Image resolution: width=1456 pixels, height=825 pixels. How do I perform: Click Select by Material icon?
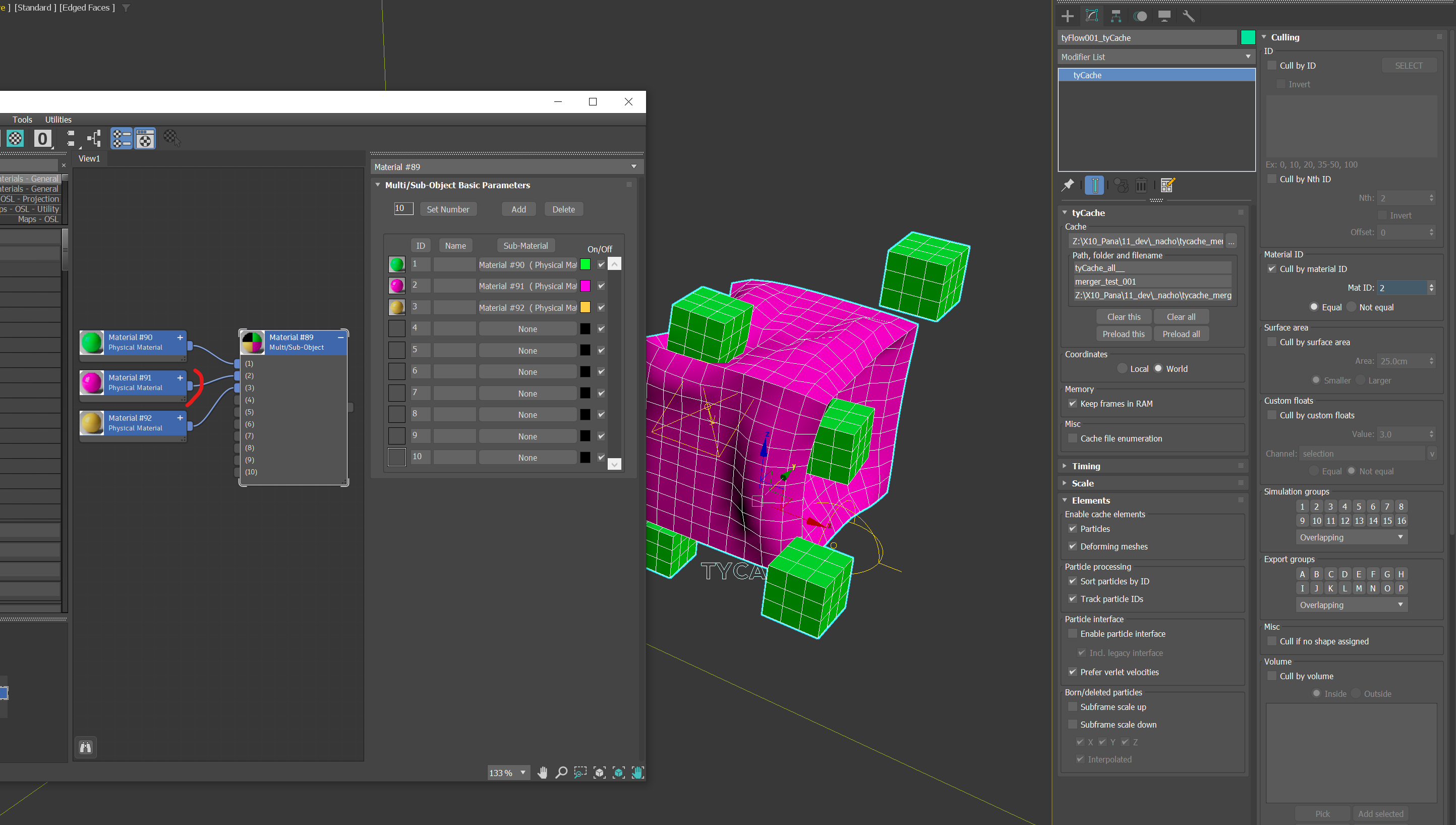pos(172,138)
